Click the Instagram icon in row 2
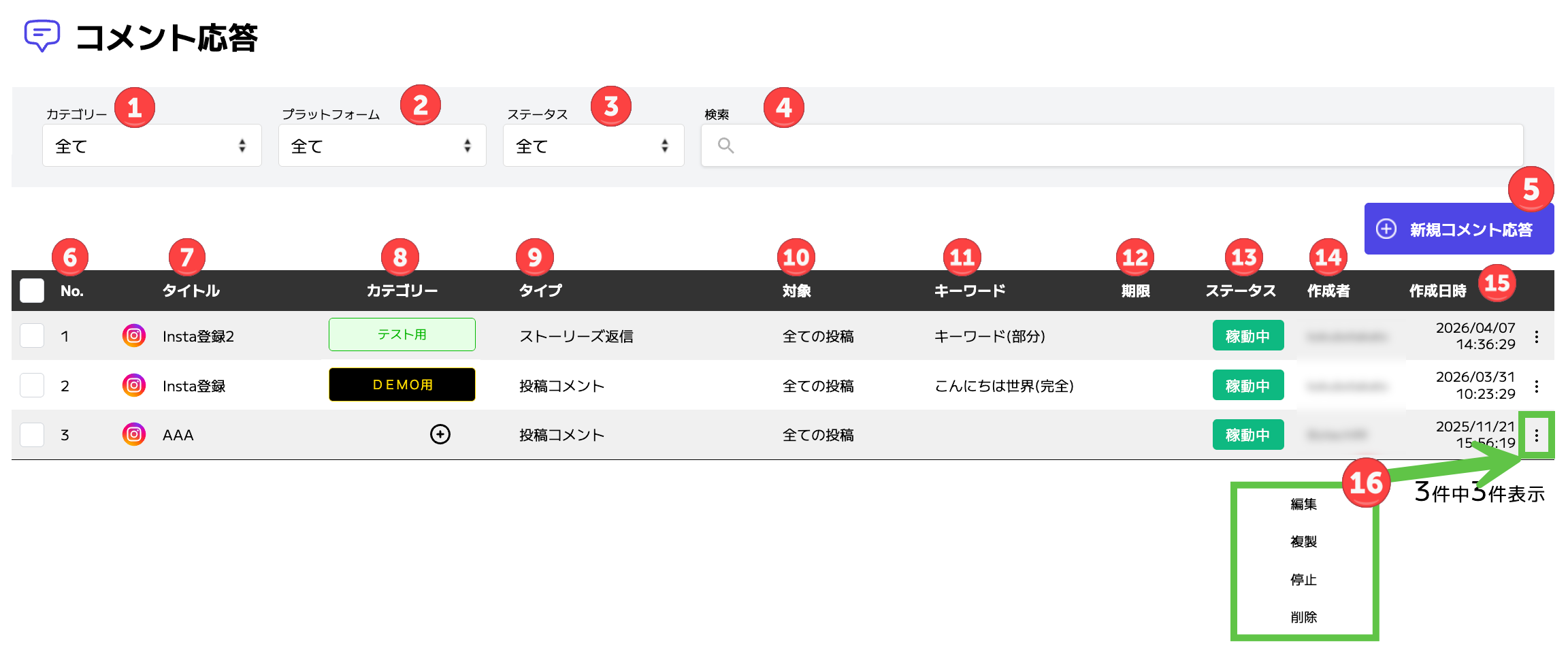 134,385
